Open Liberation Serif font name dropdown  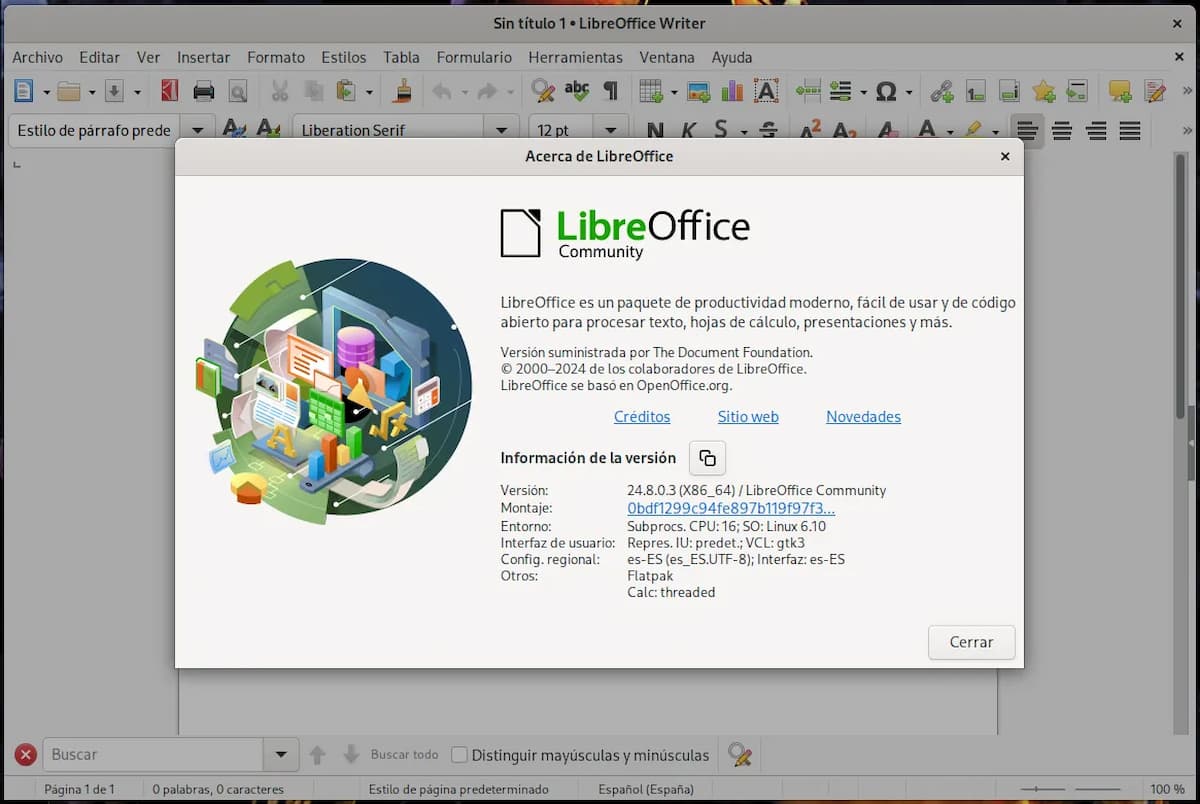click(x=500, y=130)
